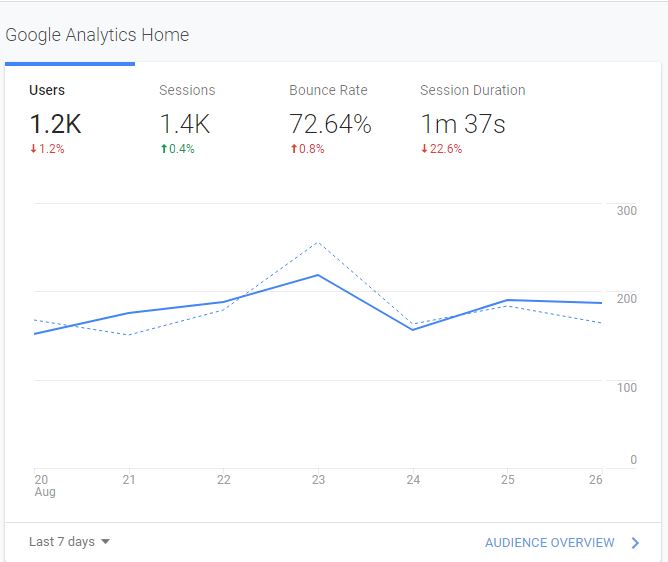The width and height of the screenshot is (668, 562).
Task: Click the 200 y-axis label
Action: click(x=627, y=299)
